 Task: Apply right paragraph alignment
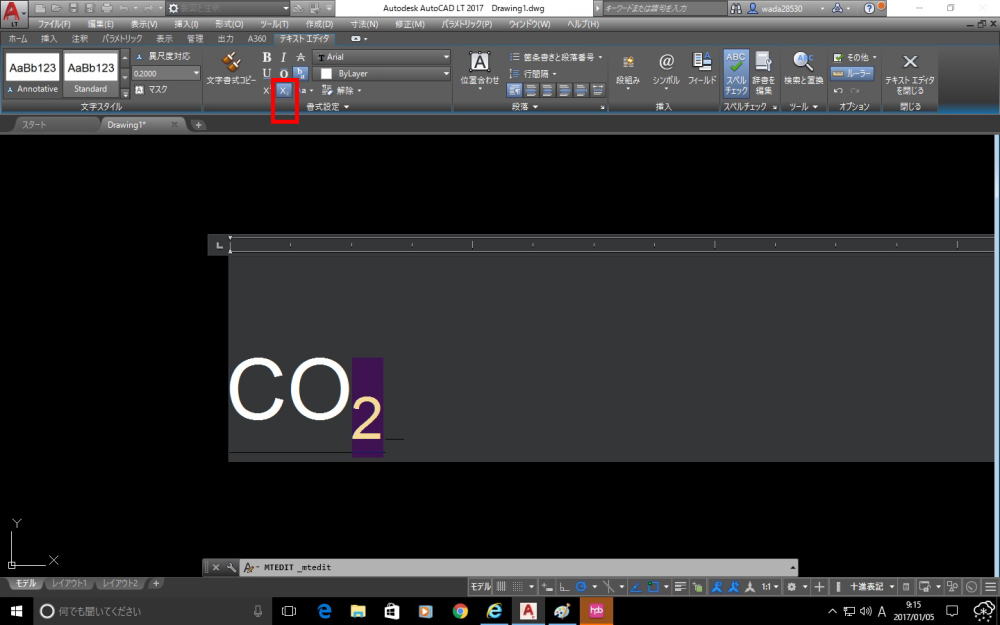(564, 91)
